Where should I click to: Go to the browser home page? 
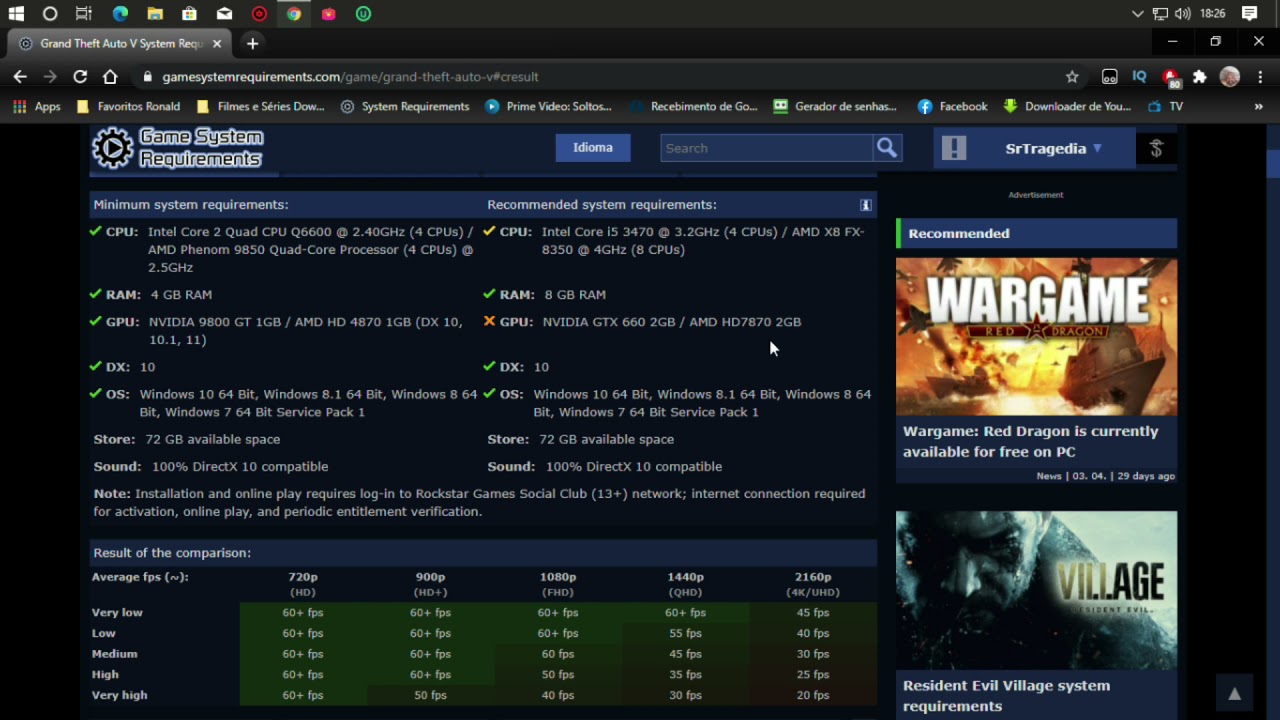click(x=110, y=76)
